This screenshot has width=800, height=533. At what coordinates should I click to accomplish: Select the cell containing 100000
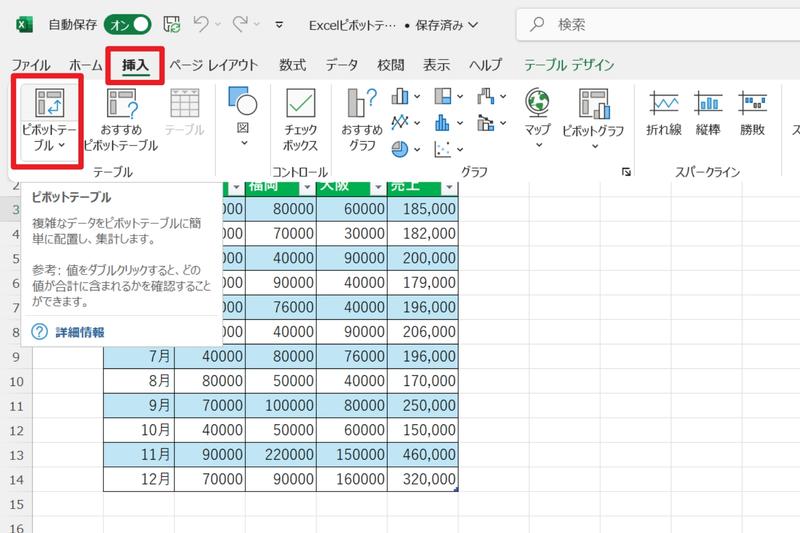pos(281,405)
